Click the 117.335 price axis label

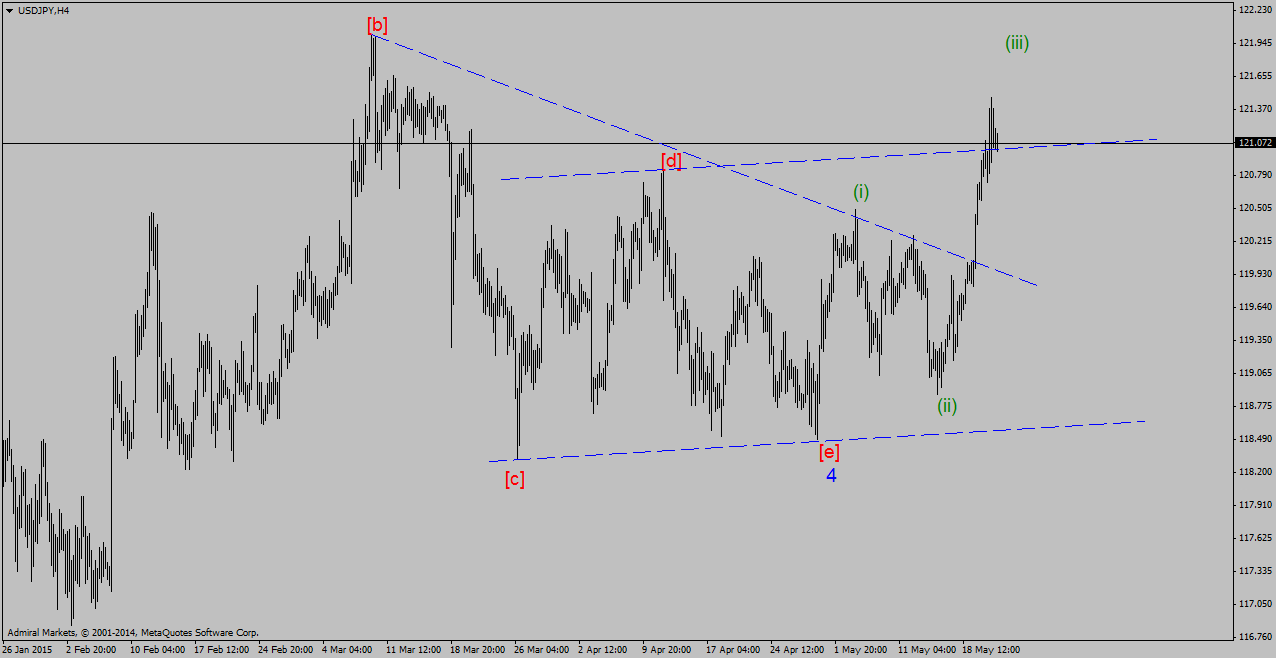(x=1254, y=571)
